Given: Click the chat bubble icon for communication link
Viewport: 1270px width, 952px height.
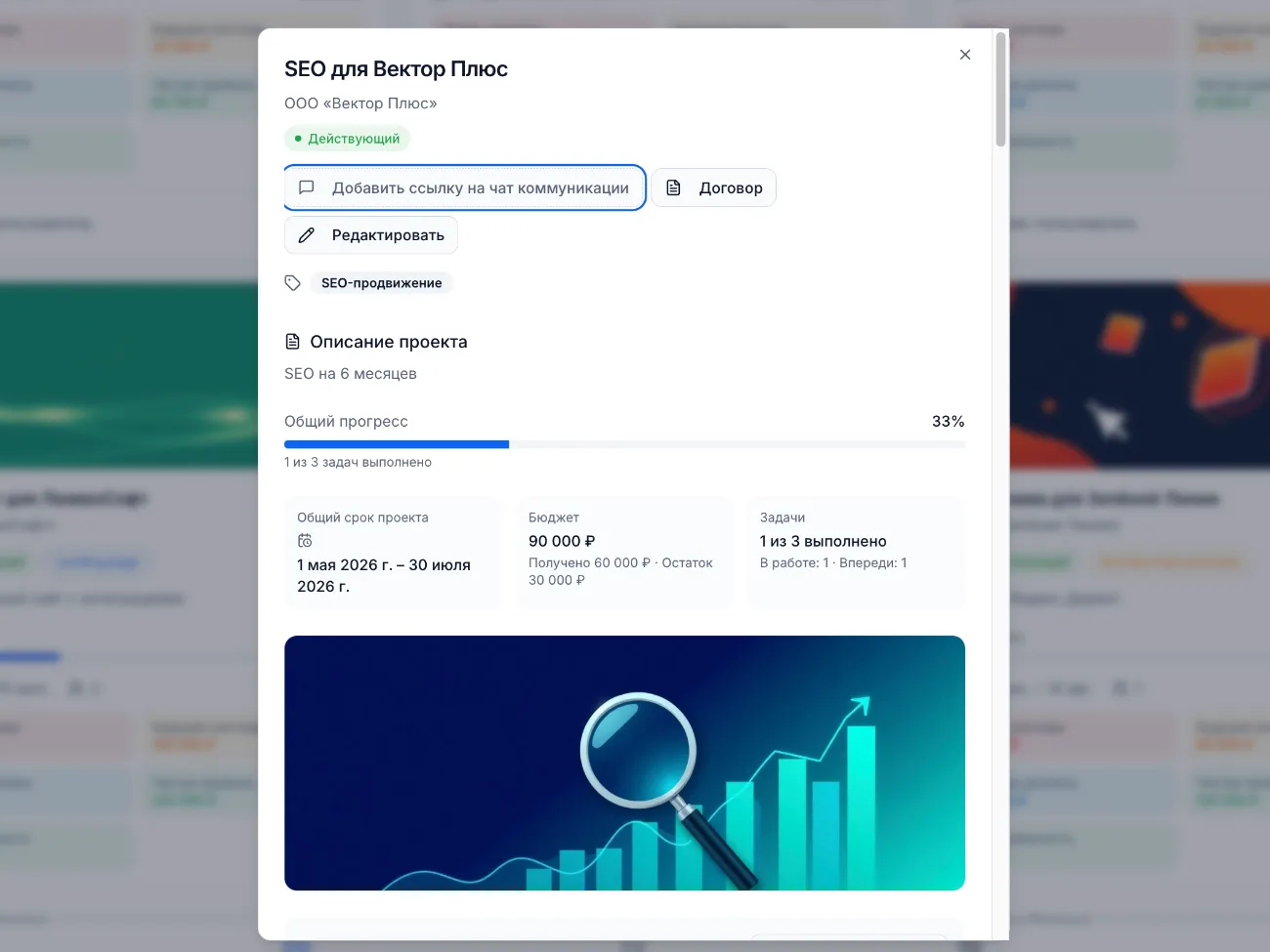Looking at the screenshot, I should click(x=306, y=187).
